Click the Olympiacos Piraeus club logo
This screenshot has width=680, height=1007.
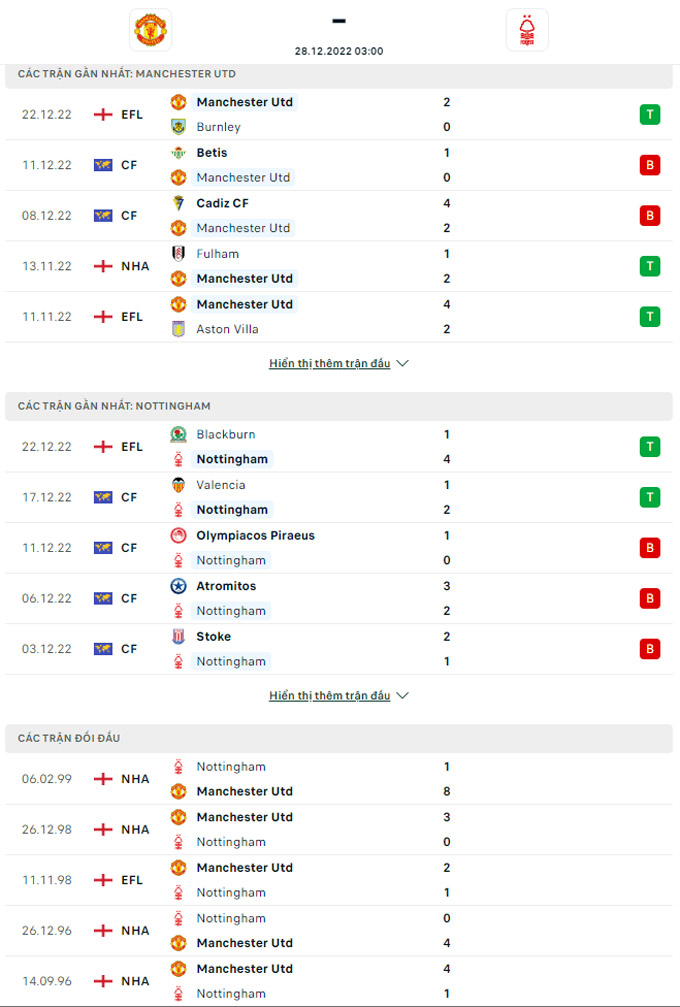178,536
